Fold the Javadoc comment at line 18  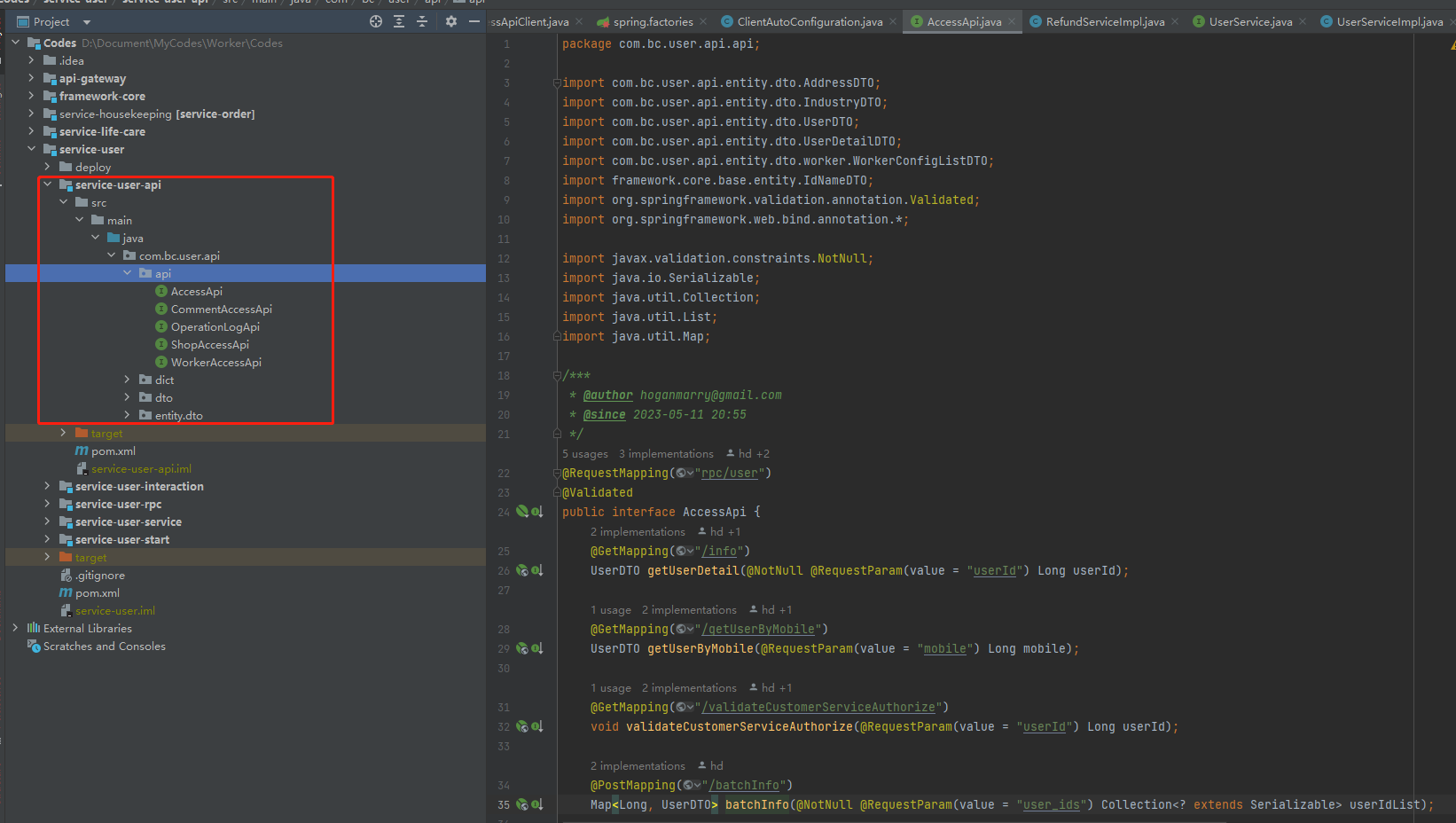pos(557,376)
